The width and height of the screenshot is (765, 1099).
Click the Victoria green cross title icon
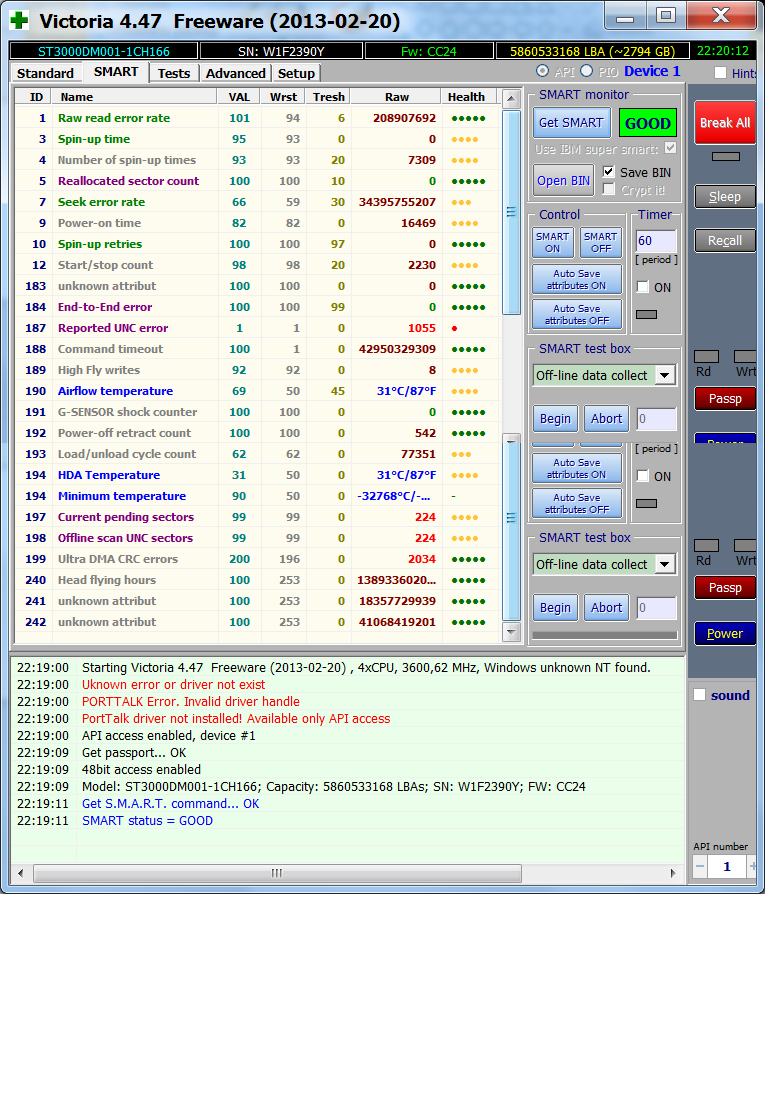click(x=19, y=20)
